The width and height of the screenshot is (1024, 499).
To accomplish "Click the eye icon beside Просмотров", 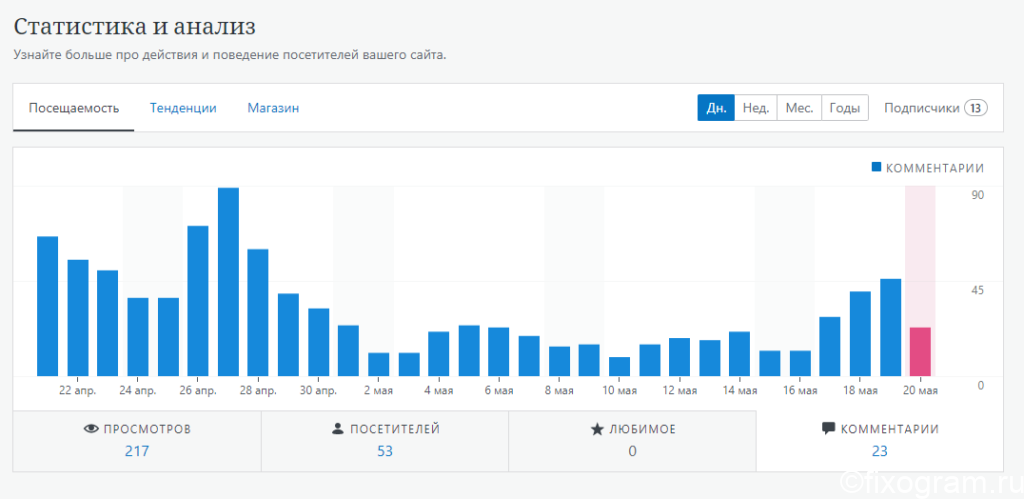I will (91, 429).
